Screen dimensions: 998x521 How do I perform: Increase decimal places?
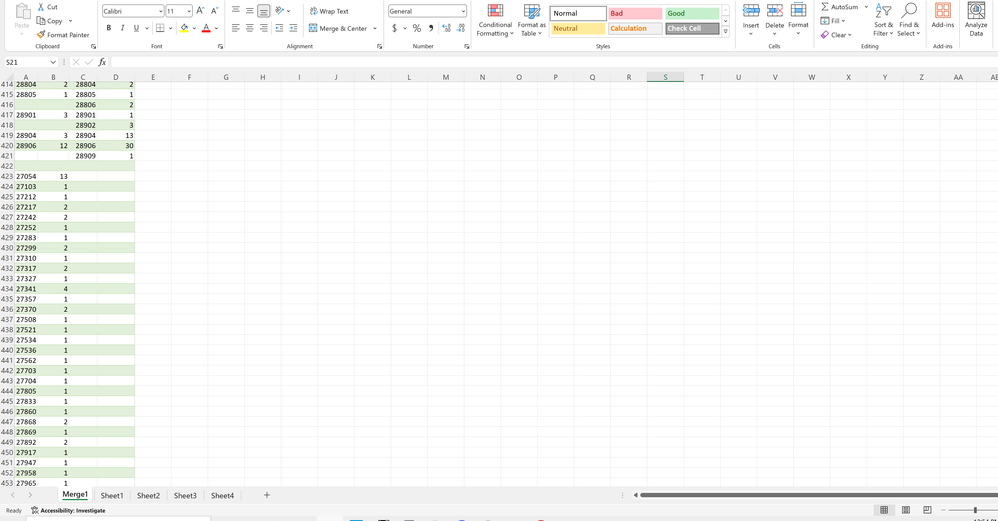(446, 28)
